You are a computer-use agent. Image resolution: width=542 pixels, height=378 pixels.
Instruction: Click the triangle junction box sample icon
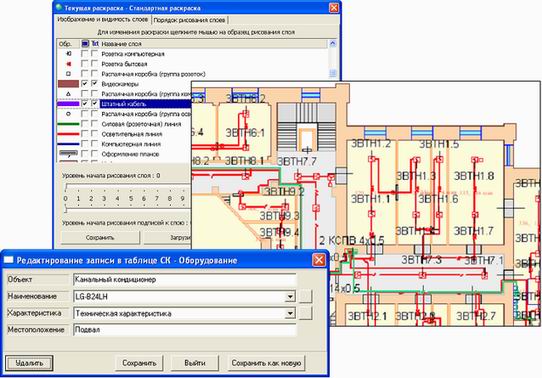click(x=68, y=94)
